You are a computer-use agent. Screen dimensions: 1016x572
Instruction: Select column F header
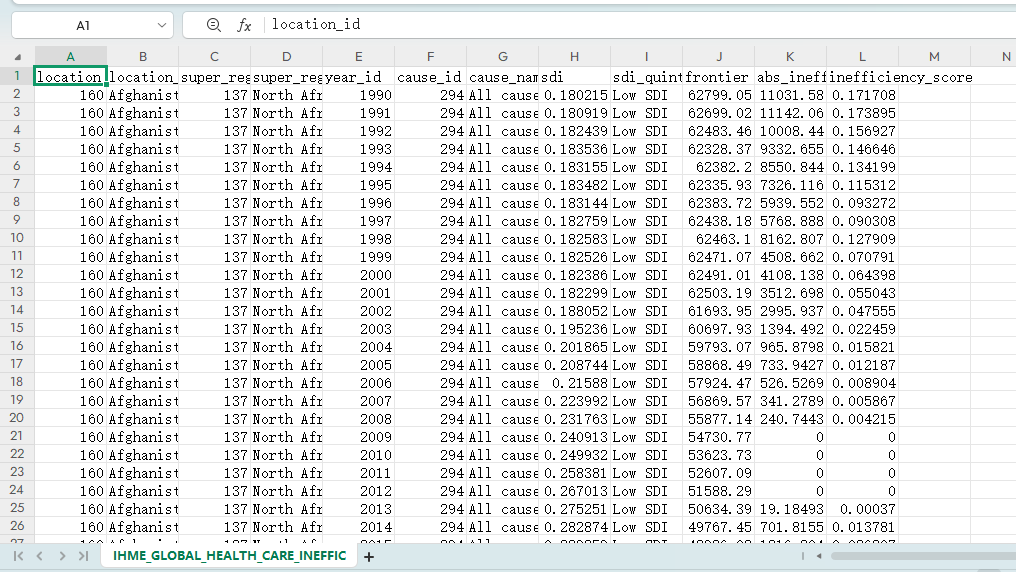coord(430,57)
